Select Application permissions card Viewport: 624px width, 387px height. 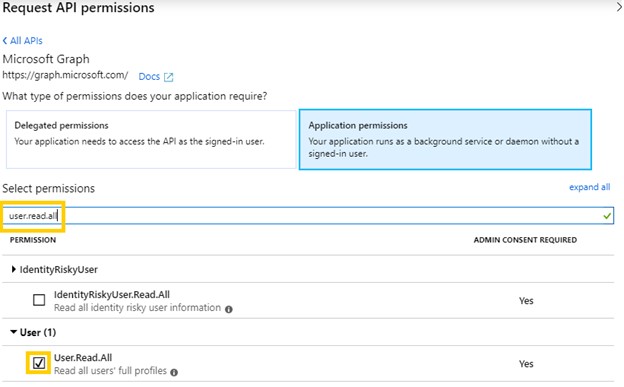click(445, 139)
